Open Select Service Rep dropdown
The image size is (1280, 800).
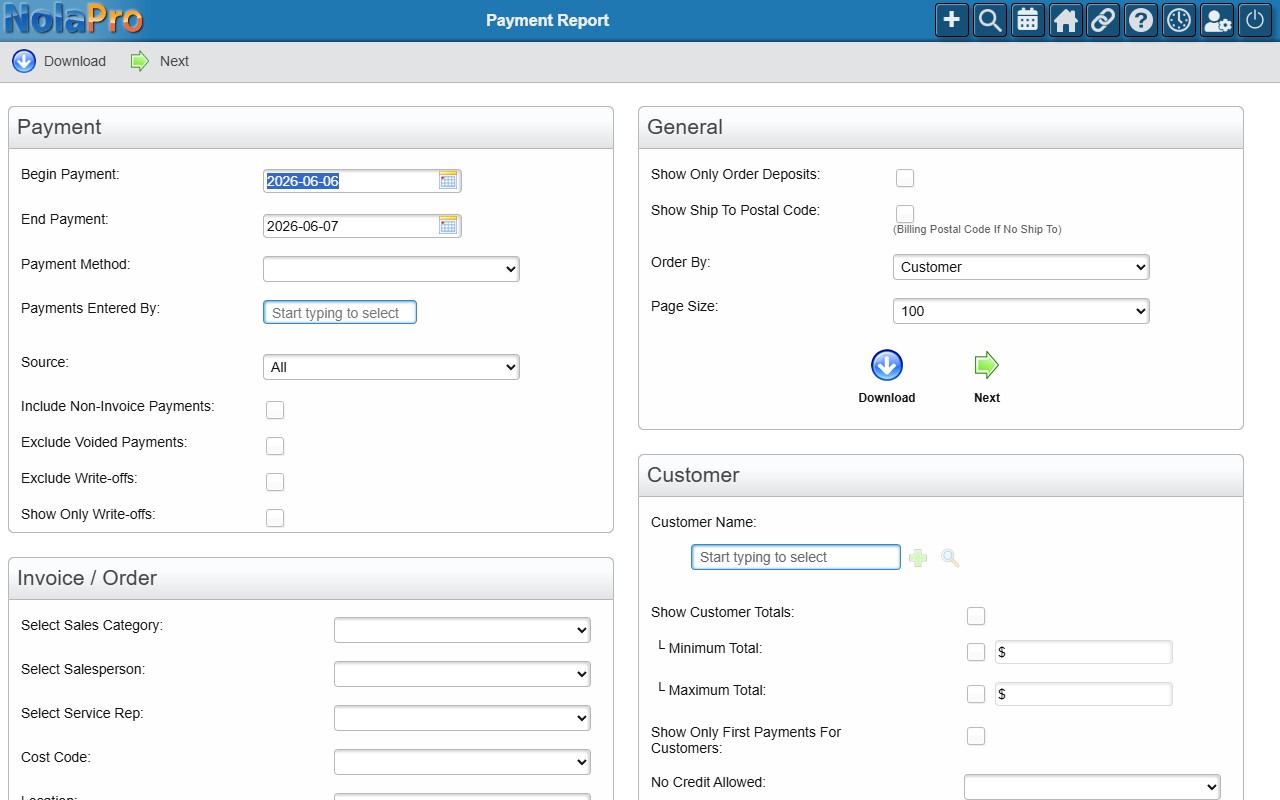click(462, 718)
